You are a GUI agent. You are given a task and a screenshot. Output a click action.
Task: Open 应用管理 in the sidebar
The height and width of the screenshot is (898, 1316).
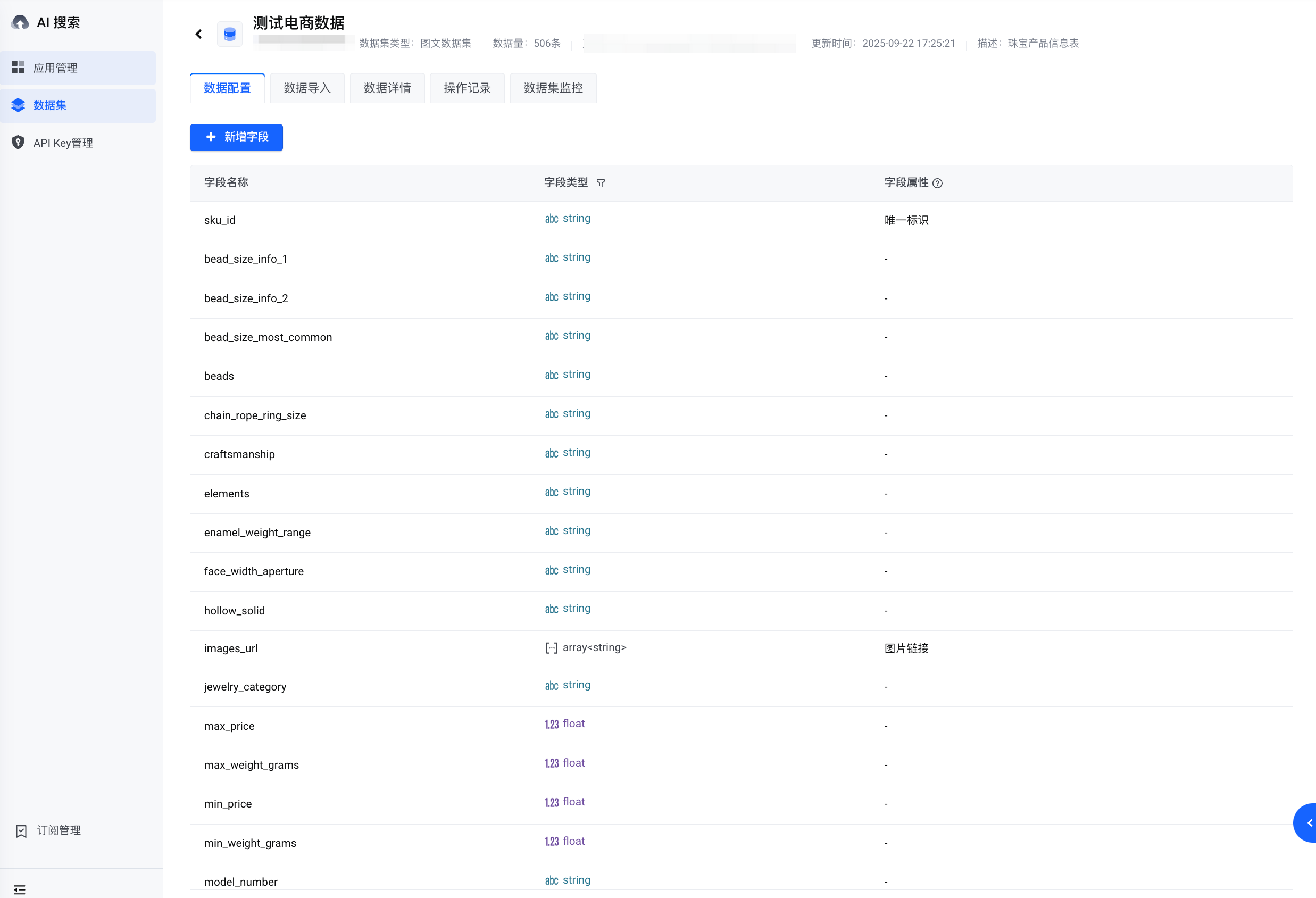pos(55,68)
